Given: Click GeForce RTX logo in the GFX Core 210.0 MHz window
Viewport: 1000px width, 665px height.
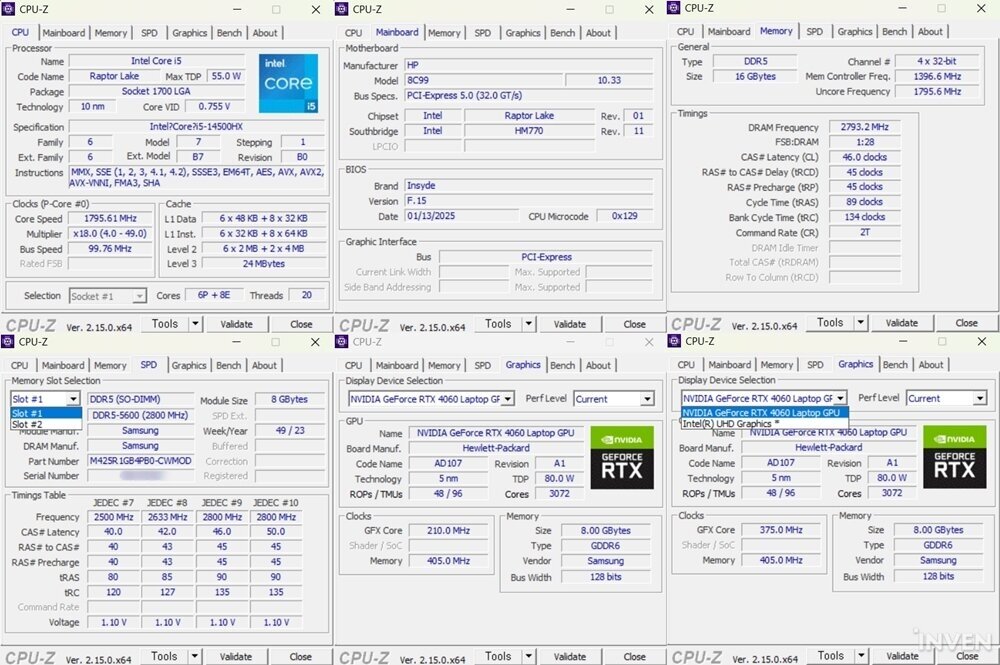Looking at the screenshot, I should coord(622,458).
